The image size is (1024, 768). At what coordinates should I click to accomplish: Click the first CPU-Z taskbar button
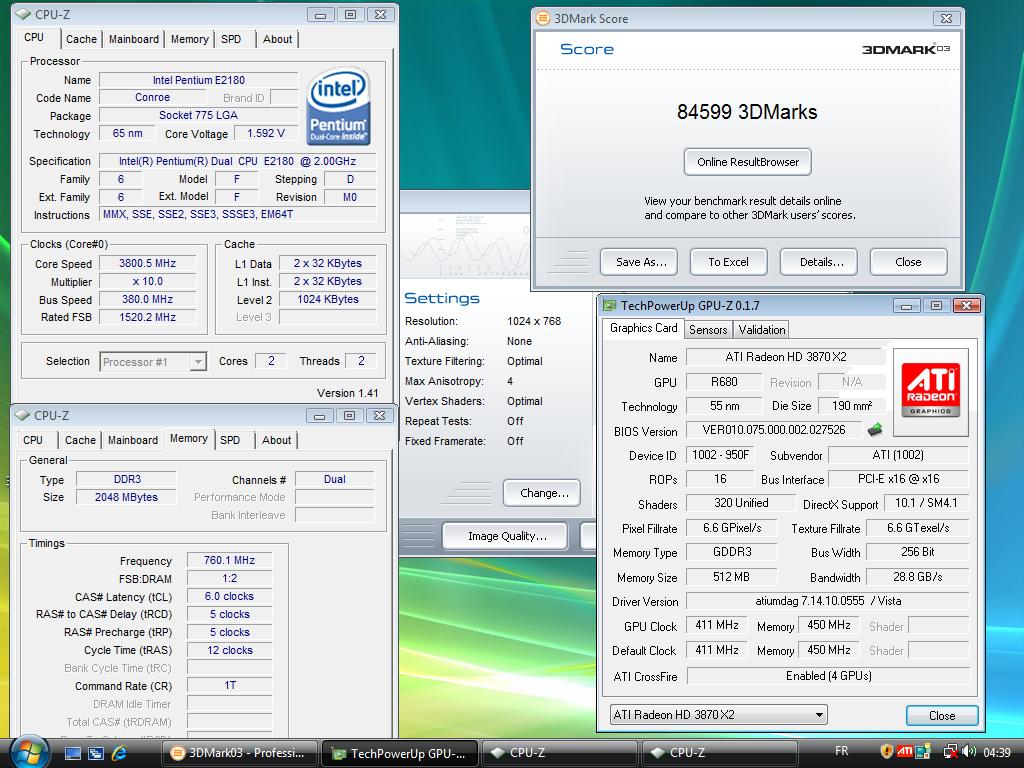tap(558, 754)
